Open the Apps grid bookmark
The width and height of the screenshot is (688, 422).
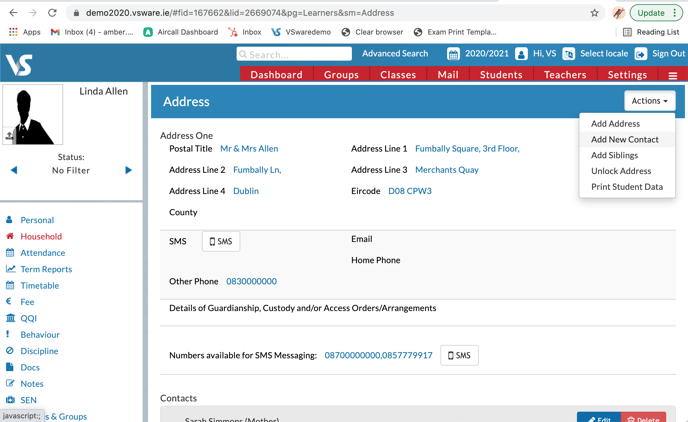(x=25, y=32)
